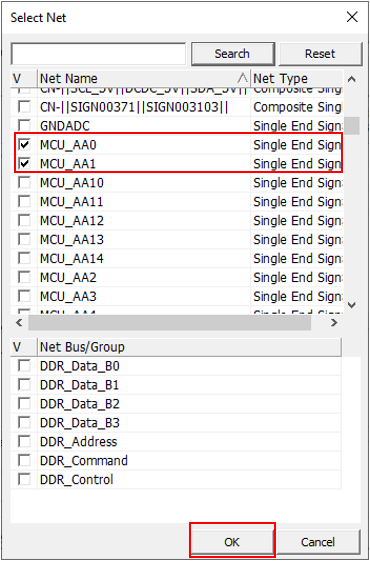Viewport: 370px width, 561px height.
Task: Click the net list scroll down arrow
Action: pos(352,305)
